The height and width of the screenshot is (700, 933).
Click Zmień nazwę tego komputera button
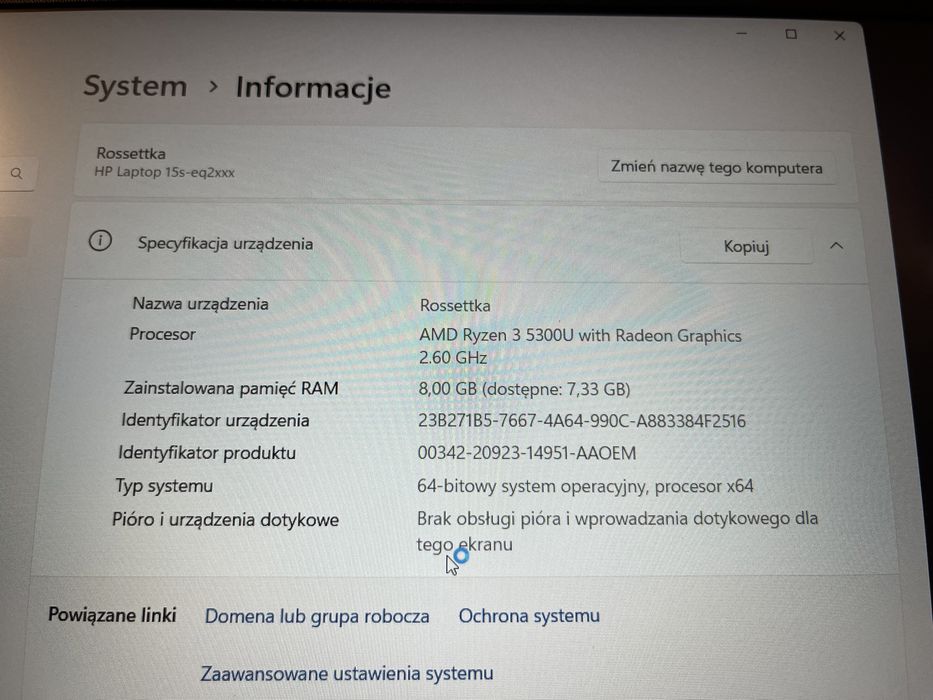pos(716,167)
